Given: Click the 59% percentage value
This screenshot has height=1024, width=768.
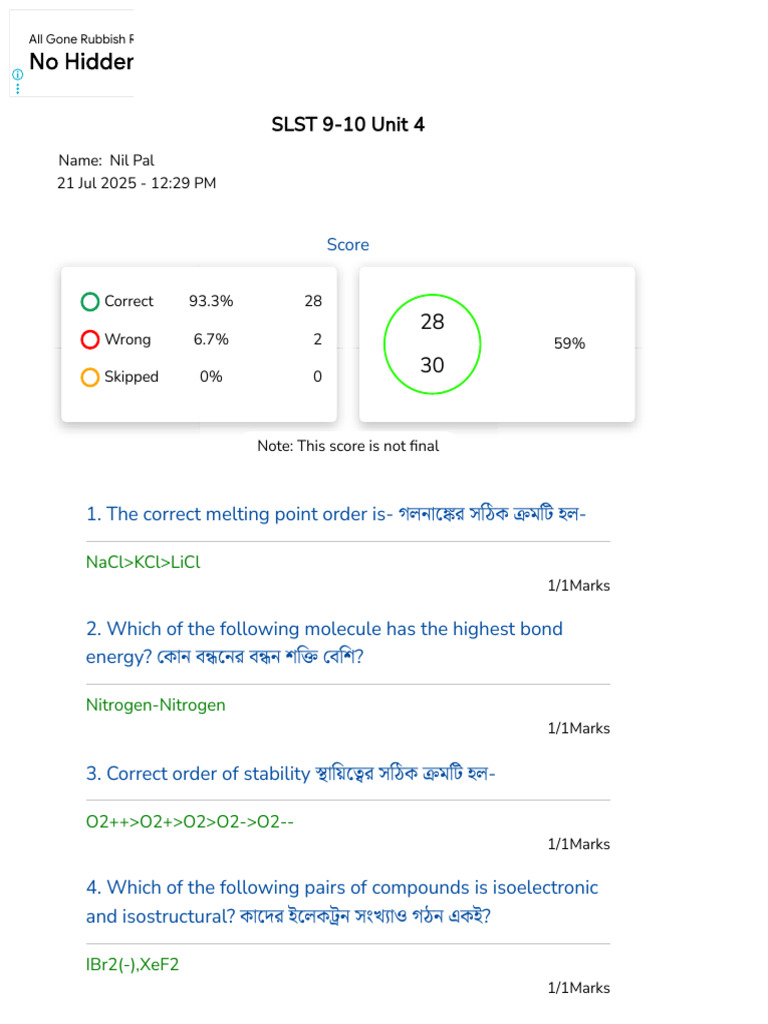Looking at the screenshot, I should pyautogui.click(x=569, y=344).
